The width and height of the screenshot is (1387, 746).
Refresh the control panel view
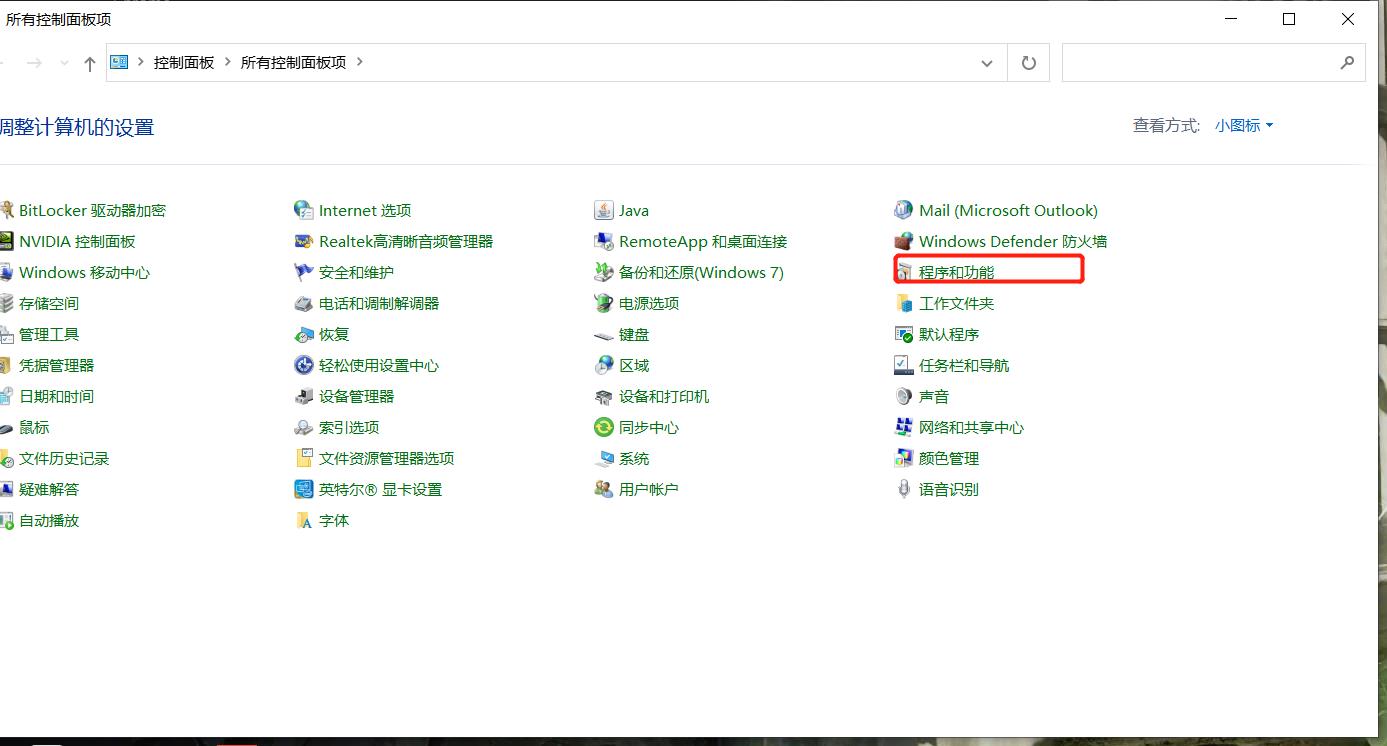pos(1028,63)
